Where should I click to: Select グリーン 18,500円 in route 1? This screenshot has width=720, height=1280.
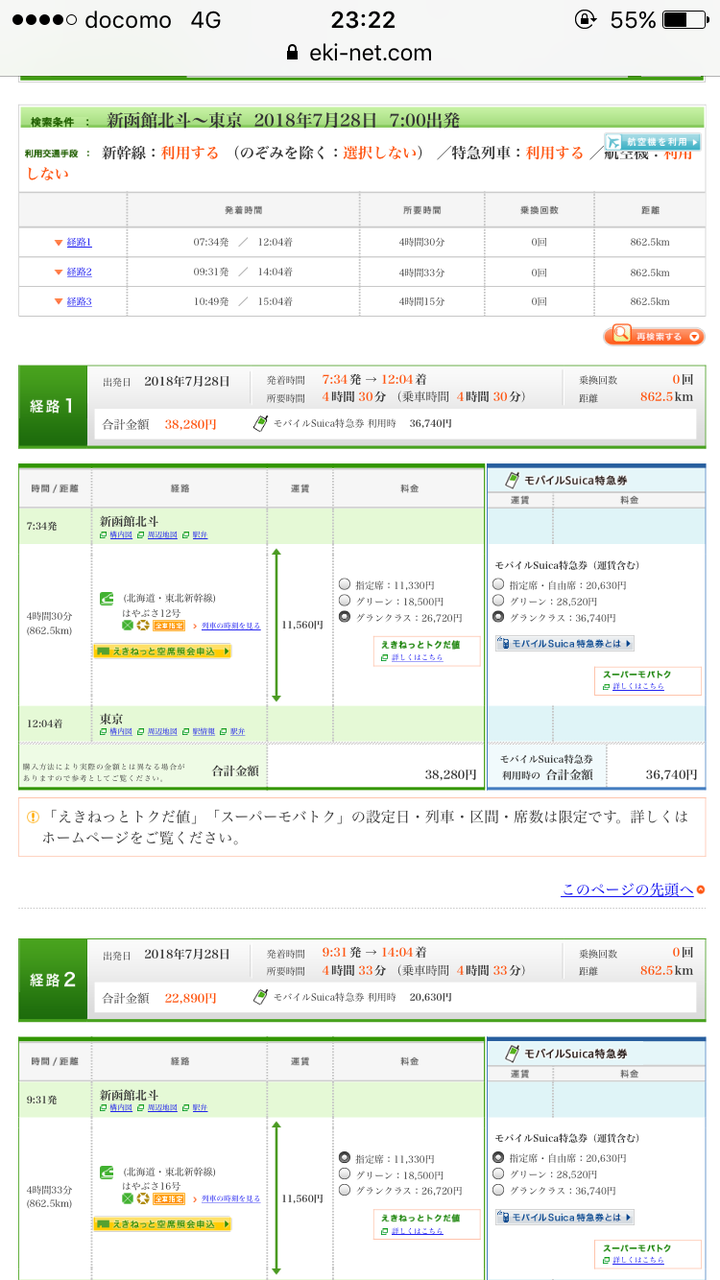point(345,601)
